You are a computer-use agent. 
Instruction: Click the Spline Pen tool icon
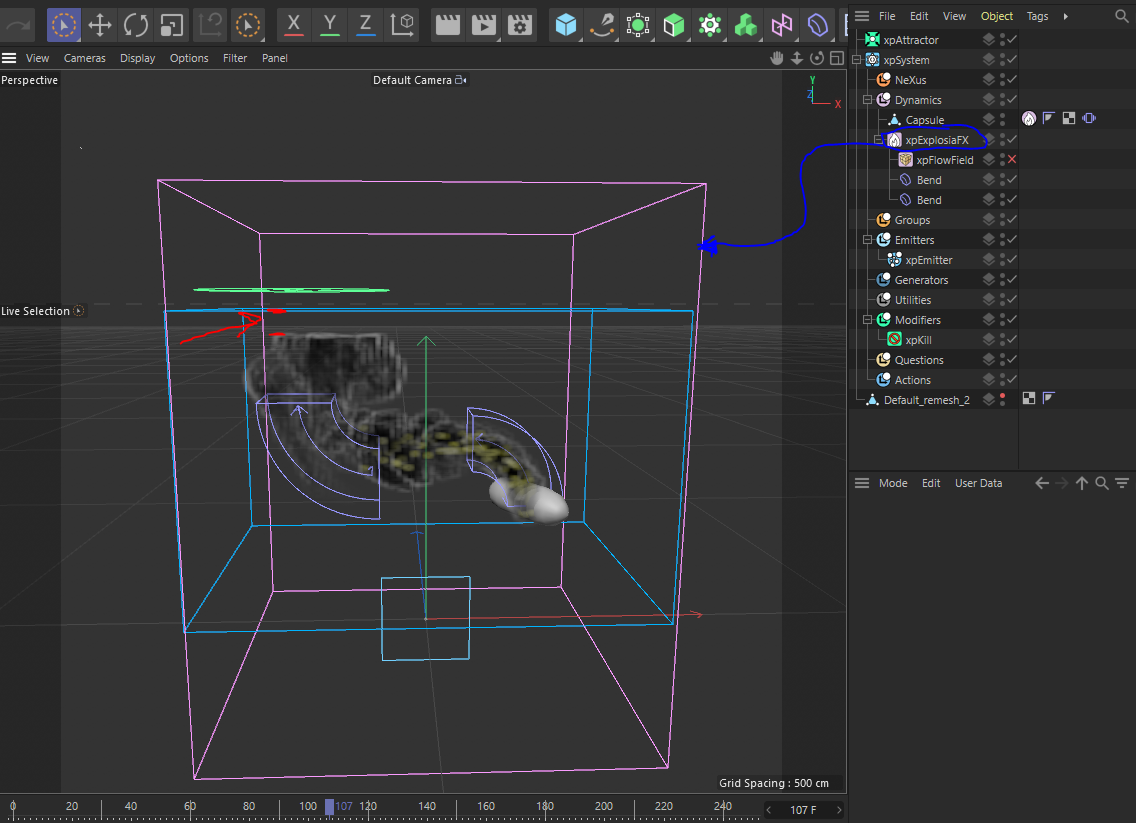pyautogui.click(x=602, y=24)
